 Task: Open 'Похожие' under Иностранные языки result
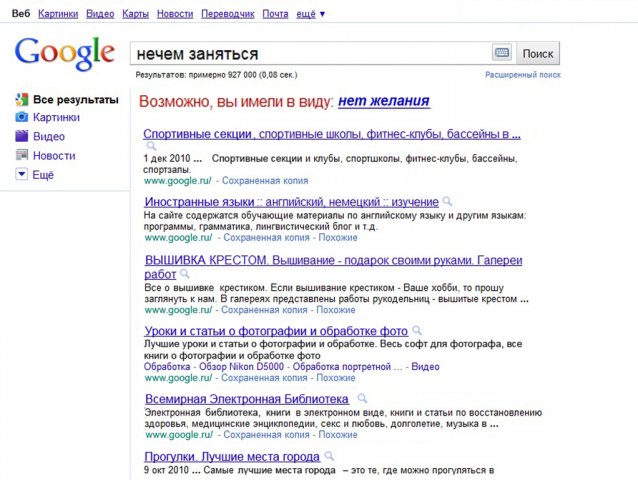(338, 238)
